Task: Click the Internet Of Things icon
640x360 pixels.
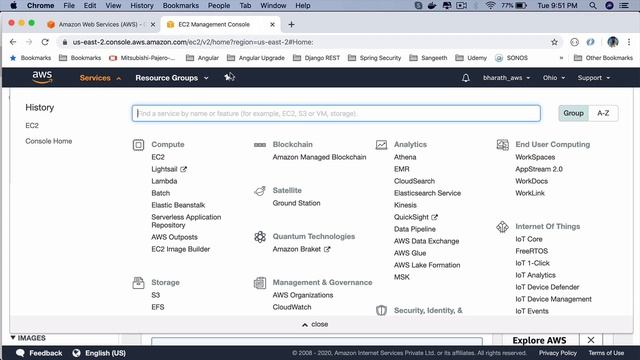Action: tap(502, 227)
